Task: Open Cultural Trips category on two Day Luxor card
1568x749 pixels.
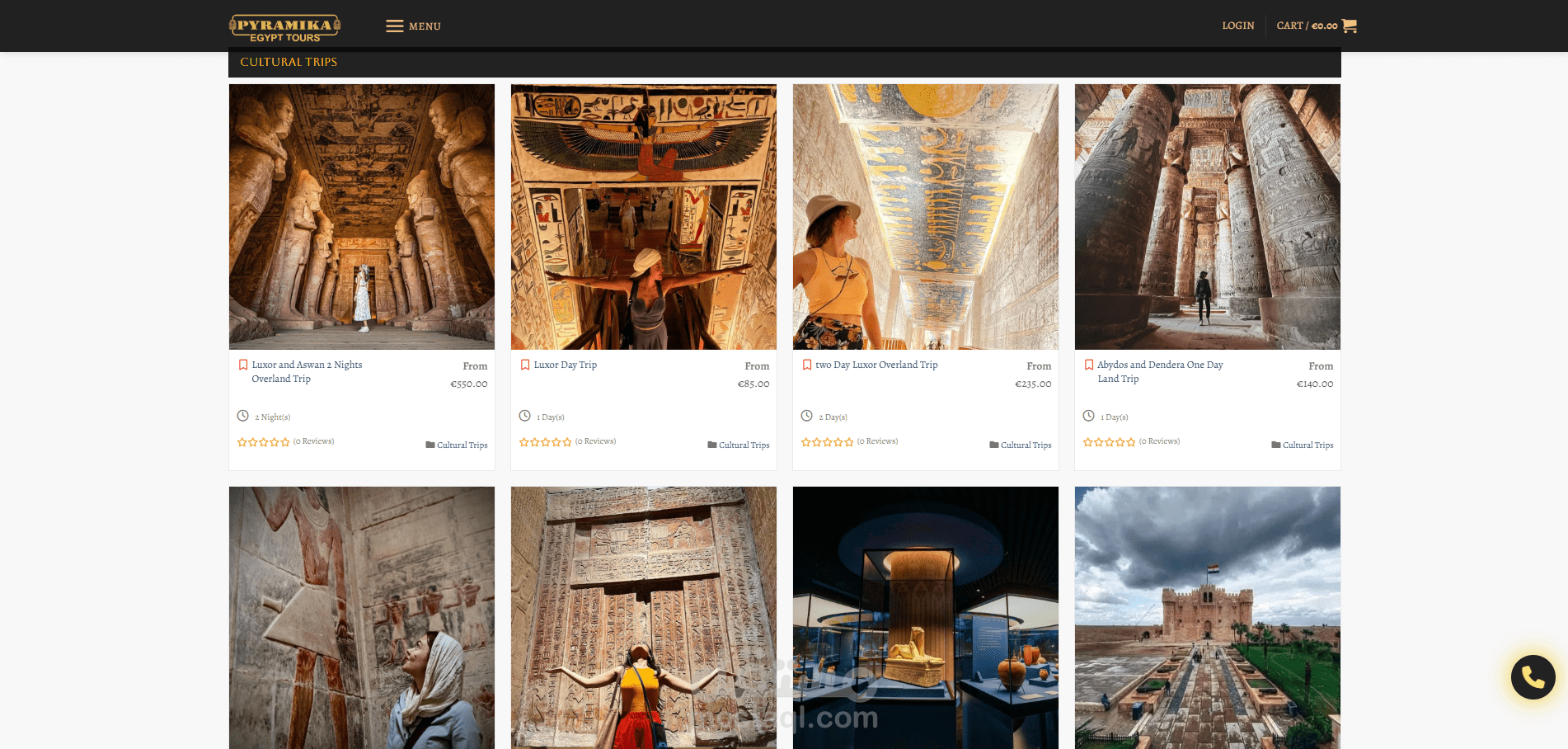Action: coord(1026,445)
